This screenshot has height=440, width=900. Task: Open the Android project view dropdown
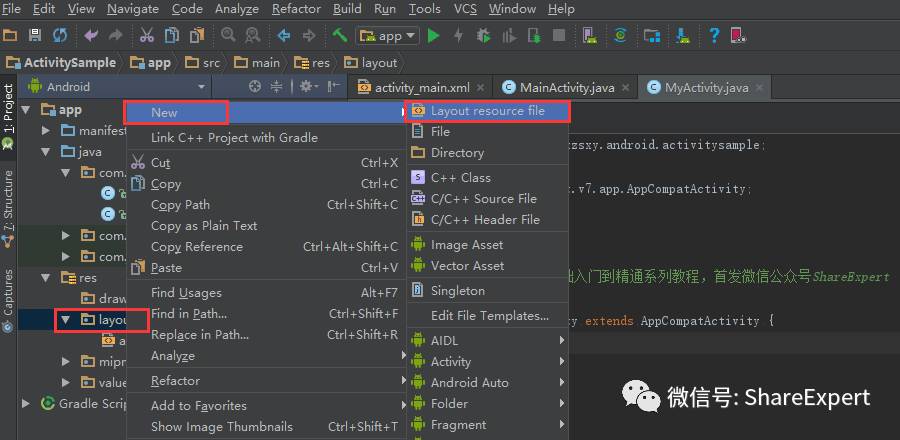click(117, 87)
